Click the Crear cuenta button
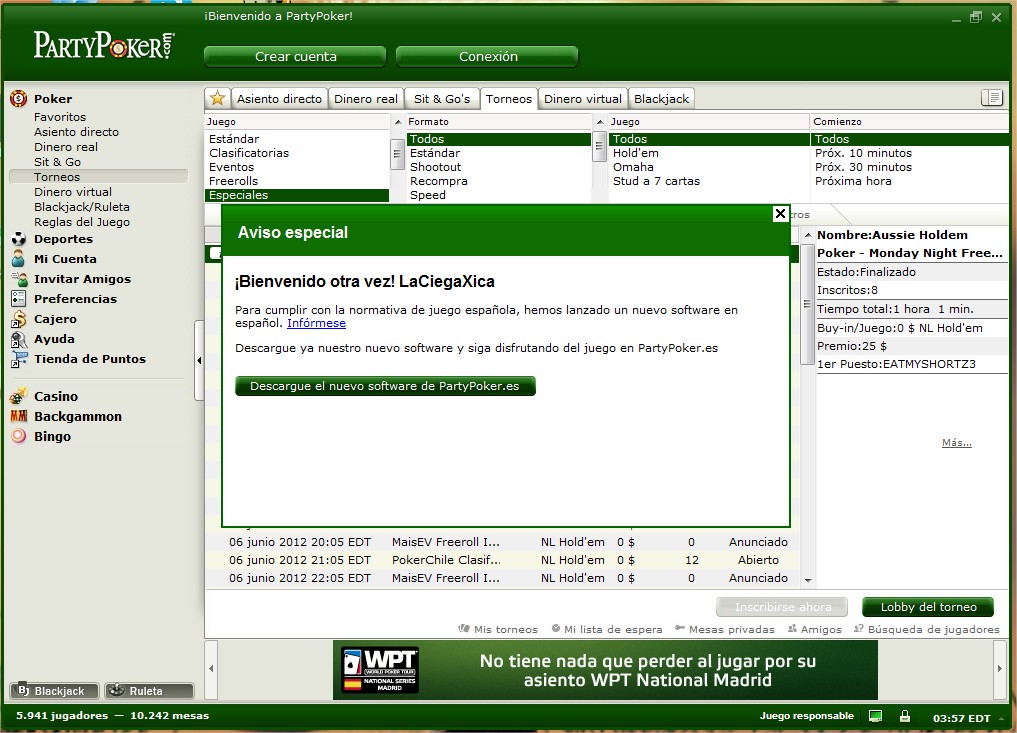 (x=295, y=56)
